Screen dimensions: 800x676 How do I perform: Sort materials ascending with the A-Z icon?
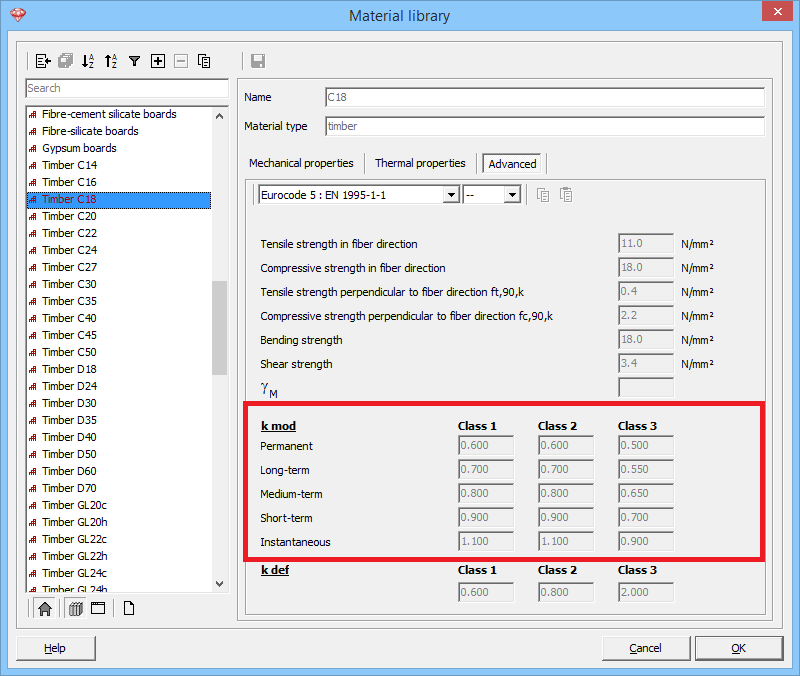(112, 61)
